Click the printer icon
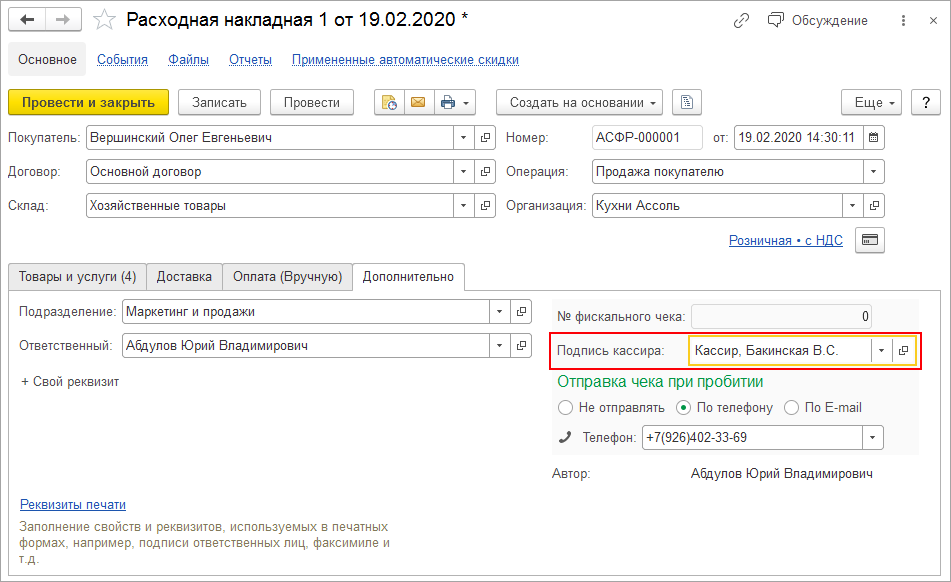 tap(448, 102)
